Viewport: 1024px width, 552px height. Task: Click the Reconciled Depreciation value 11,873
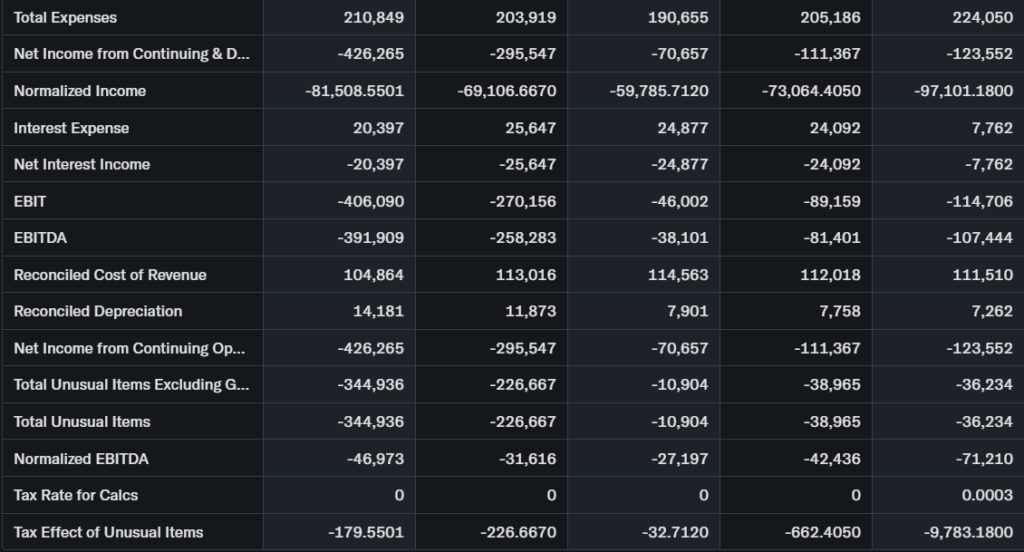point(530,311)
